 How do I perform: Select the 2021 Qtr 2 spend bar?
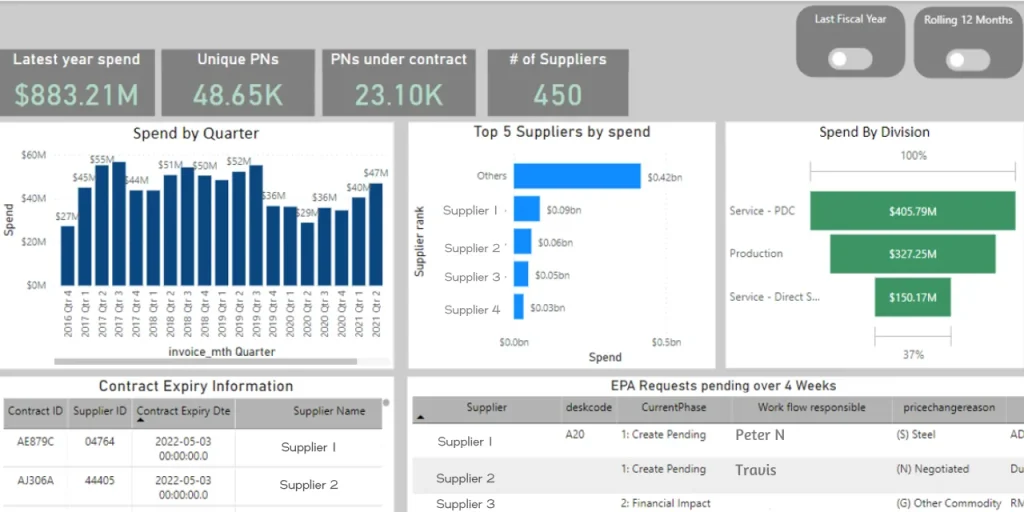pyautogui.click(x=376, y=234)
